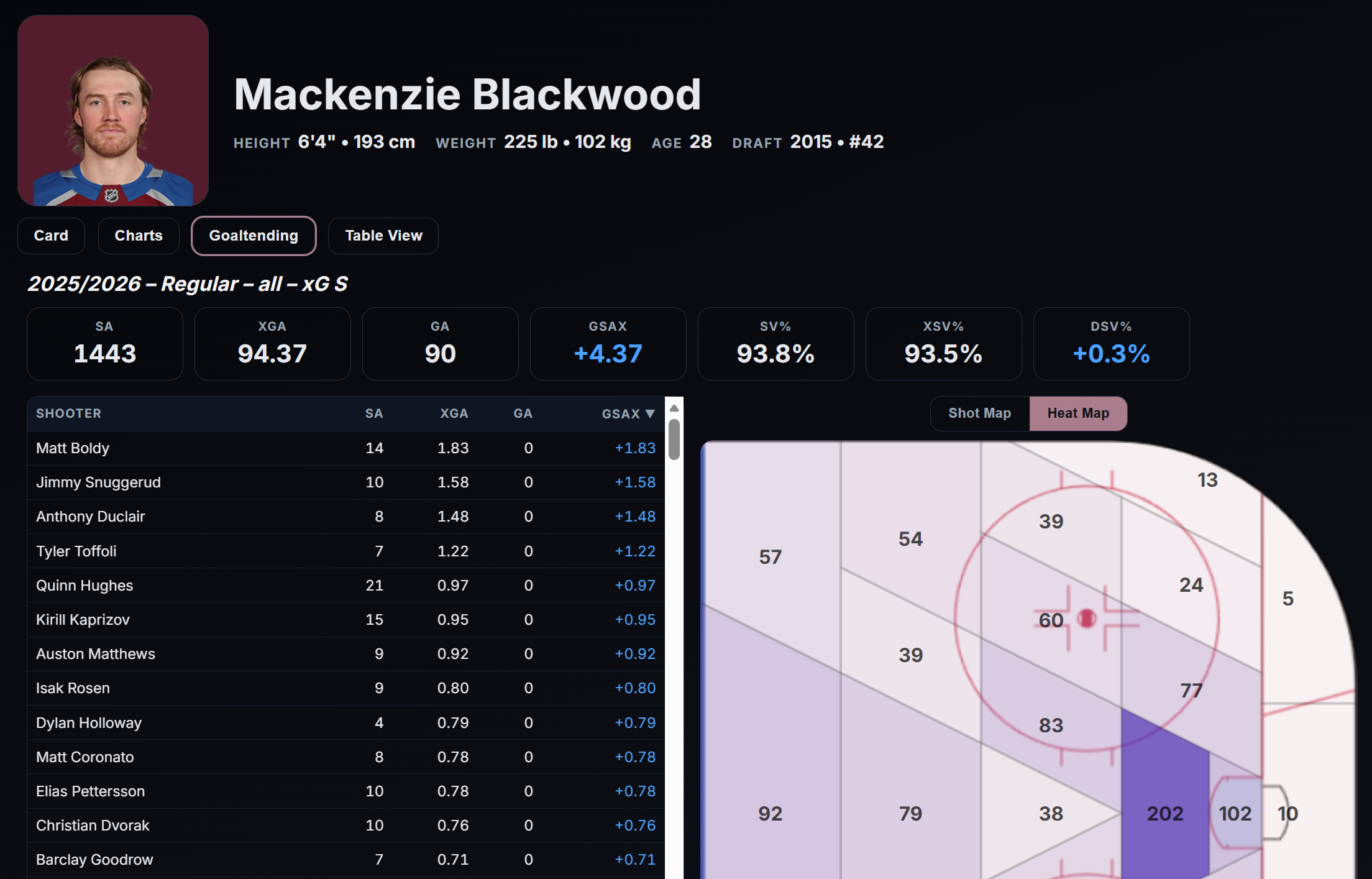Click the 92 zone on heat map

coord(770,814)
